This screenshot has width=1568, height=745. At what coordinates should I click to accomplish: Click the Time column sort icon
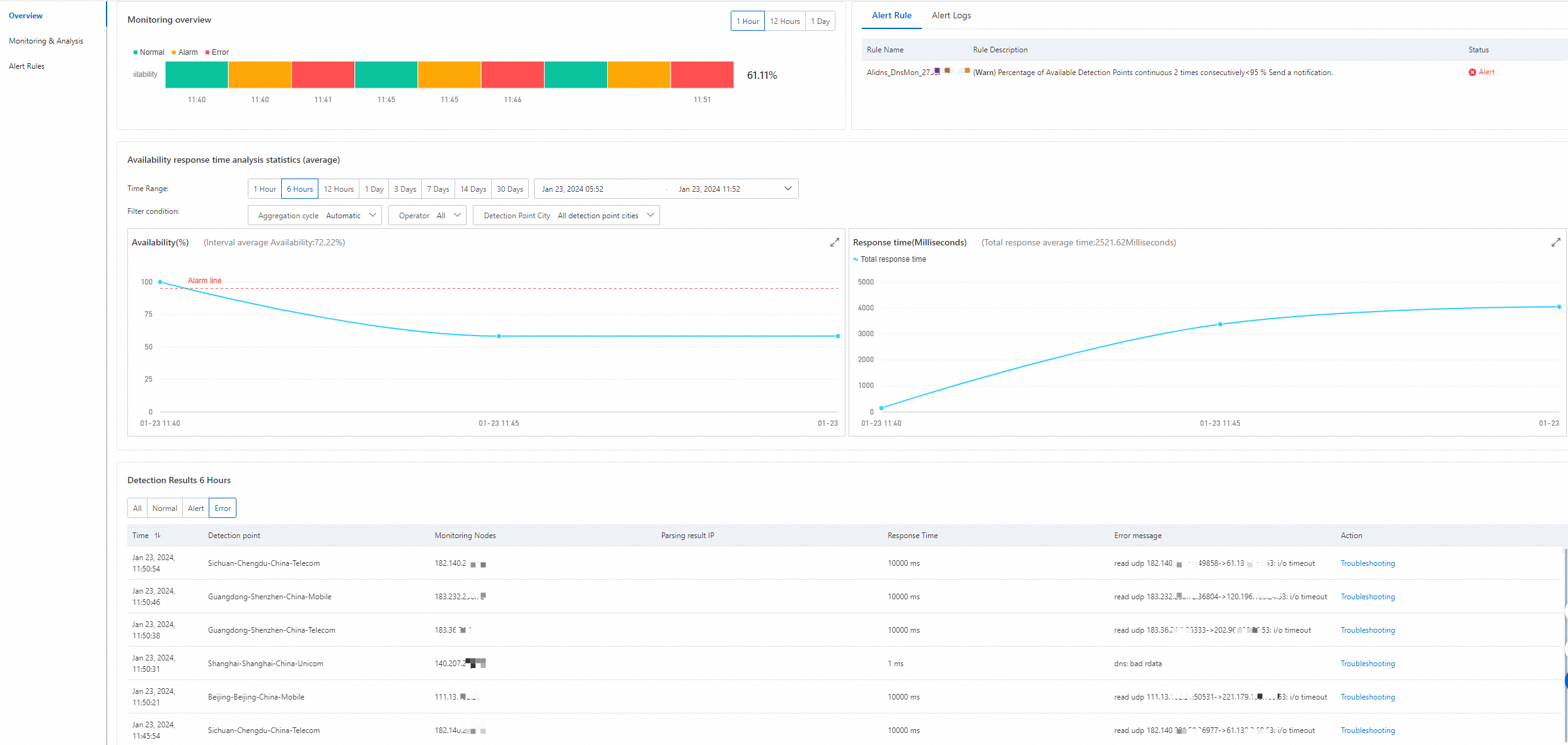tap(158, 536)
